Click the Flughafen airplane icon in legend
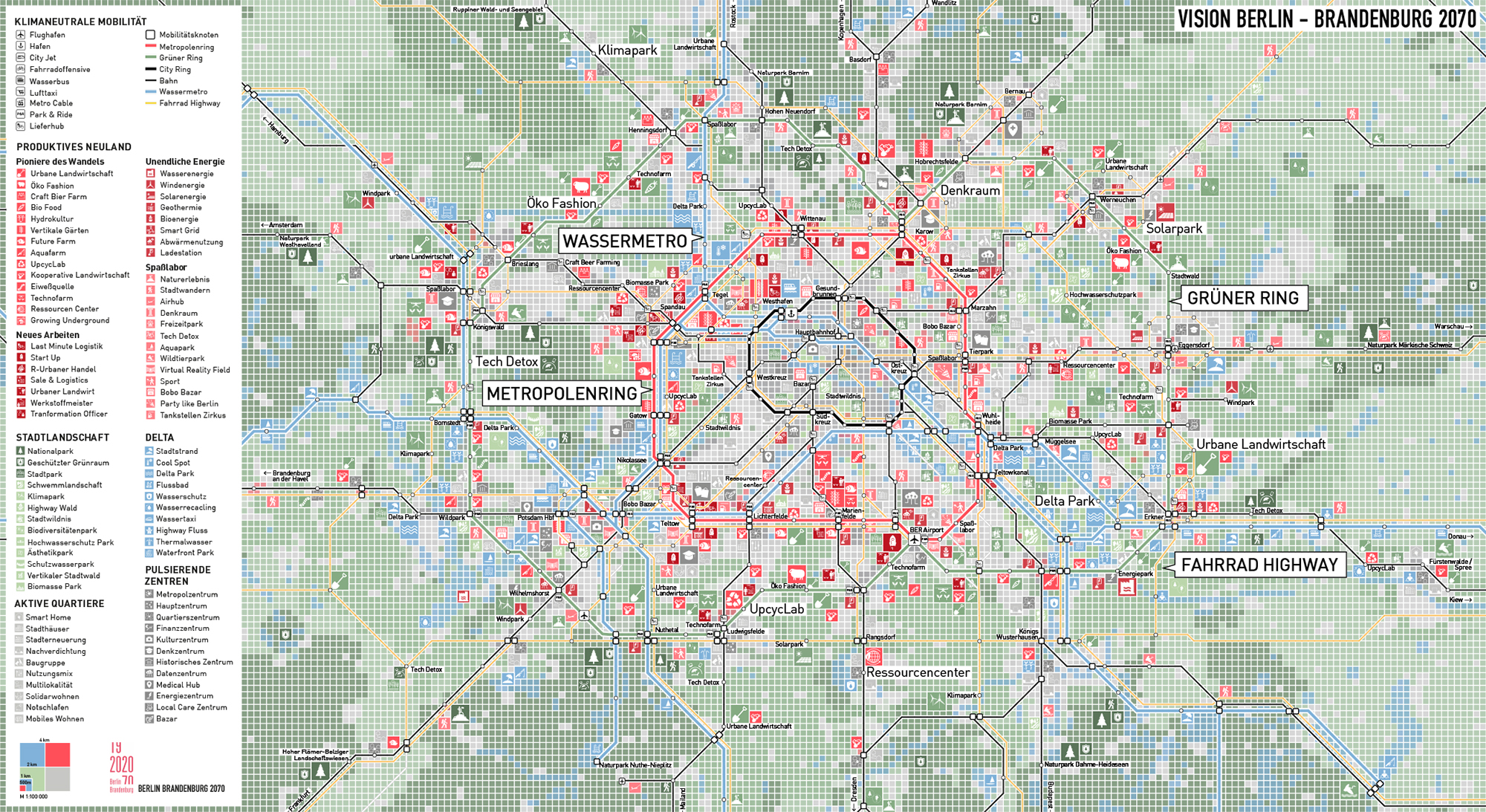This screenshot has height=812, width=1486. [21, 35]
